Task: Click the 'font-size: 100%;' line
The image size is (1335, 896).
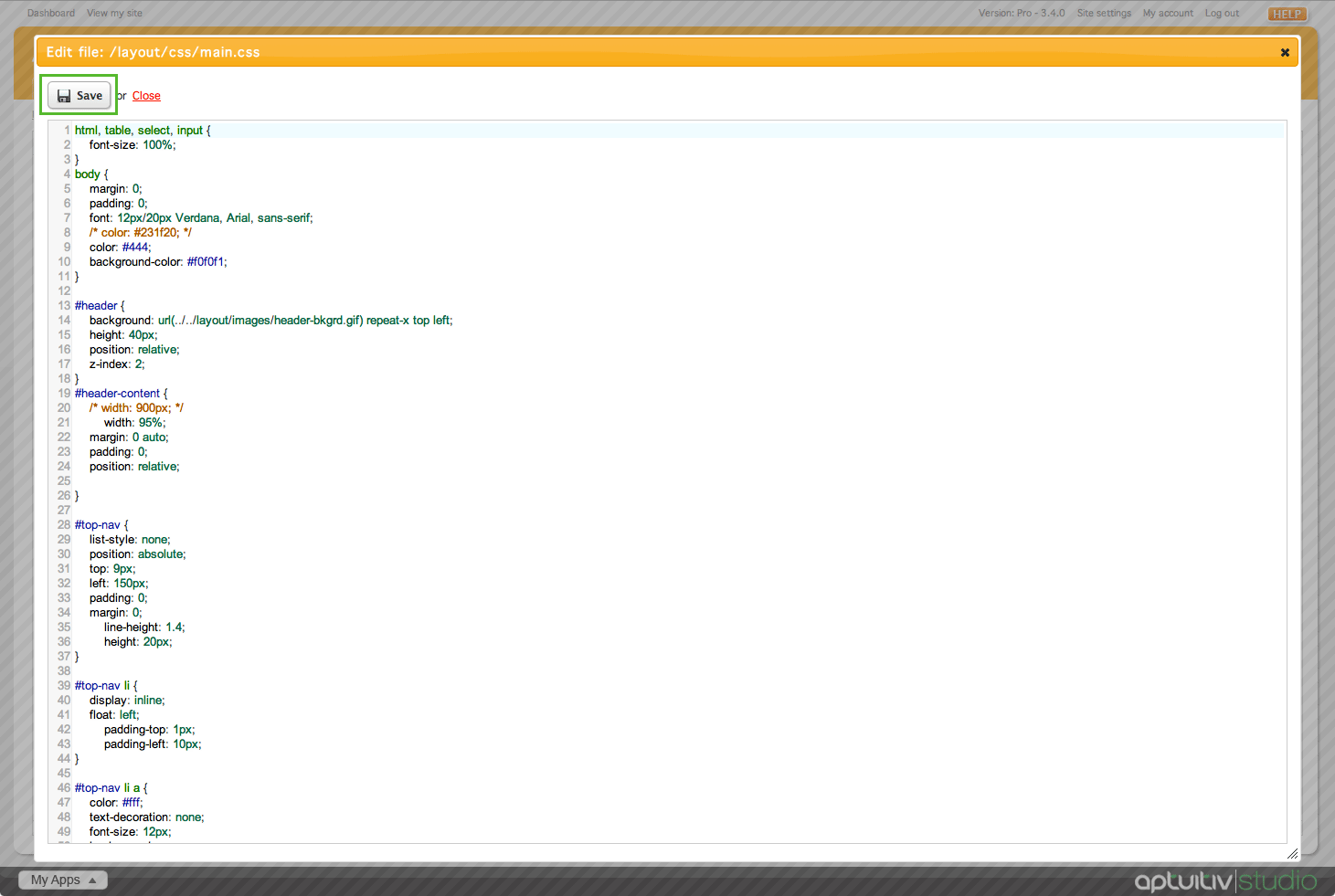Action: pos(132,145)
